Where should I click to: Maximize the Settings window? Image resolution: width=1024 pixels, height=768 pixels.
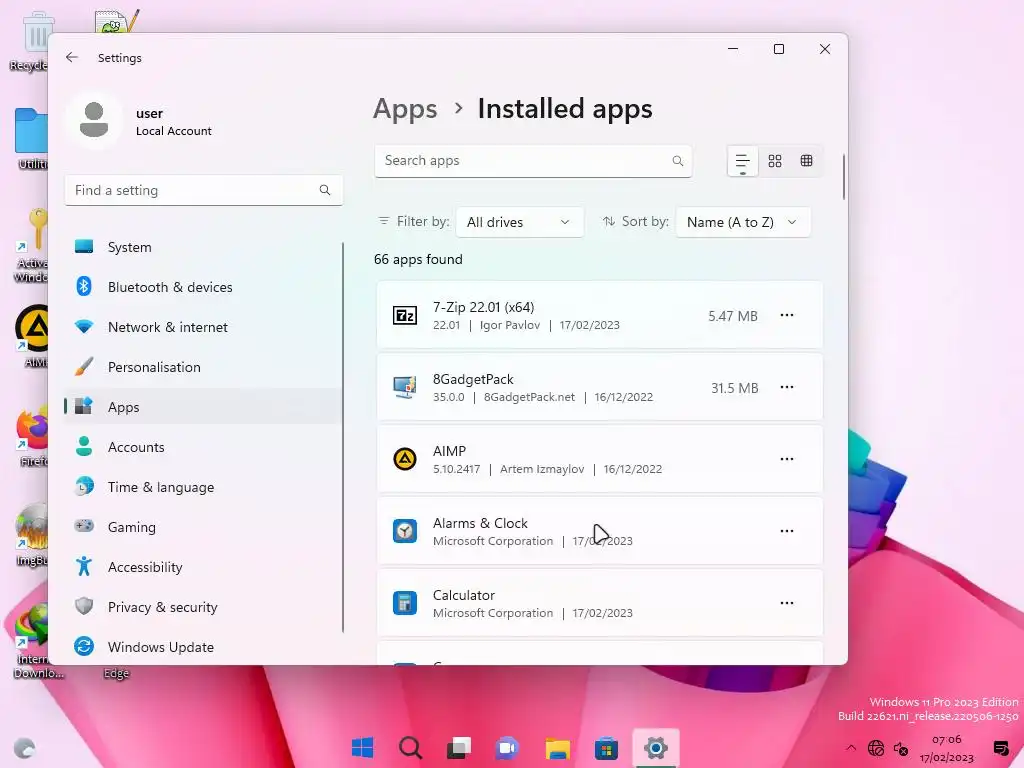(x=778, y=49)
